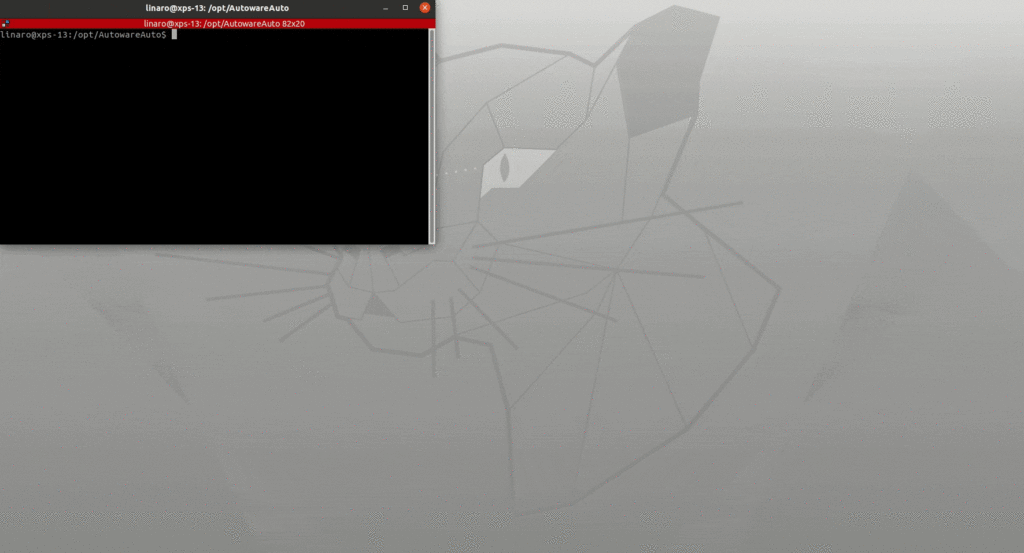Click the bottom of the terminal scrollbar track
This screenshot has width=1024, height=553.
tap(432, 236)
